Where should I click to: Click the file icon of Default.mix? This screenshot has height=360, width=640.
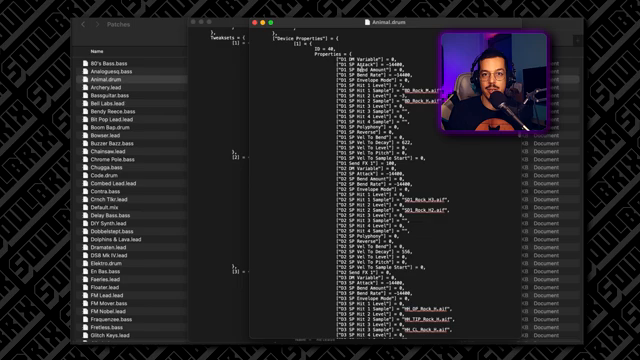click(x=85, y=207)
